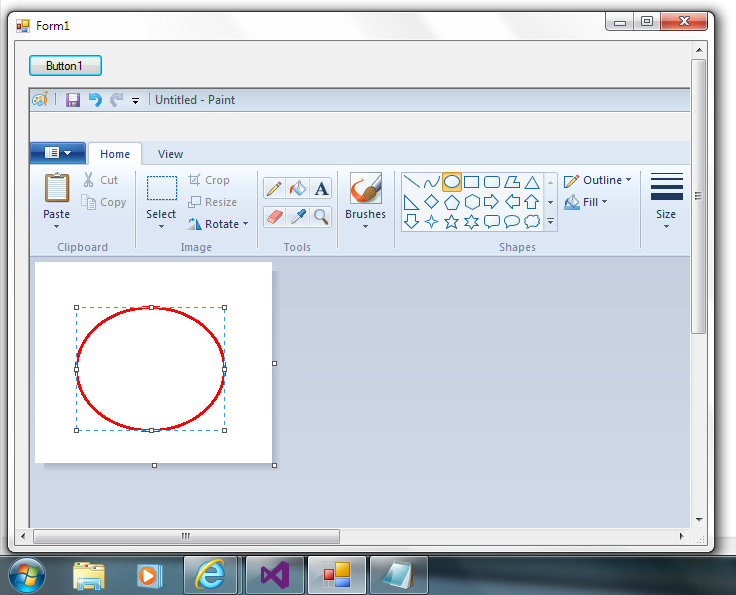The image size is (736, 595).
Task: Choose the Oval shape in Shapes gallery
Action: pyautogui.click(x=452, y=182)
